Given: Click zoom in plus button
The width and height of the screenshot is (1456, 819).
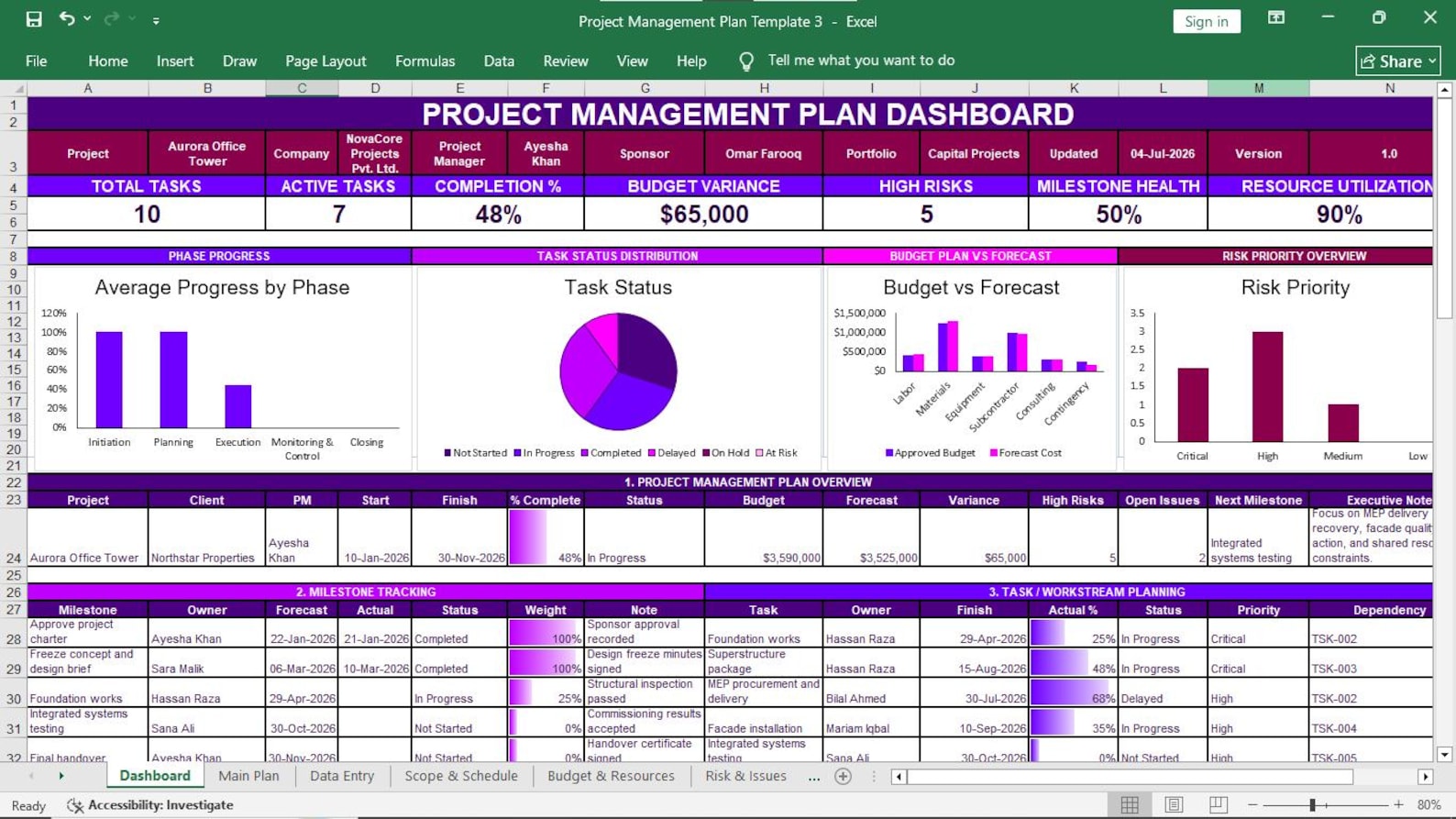Looking at the screenshot, I should tap(1398, 805).
